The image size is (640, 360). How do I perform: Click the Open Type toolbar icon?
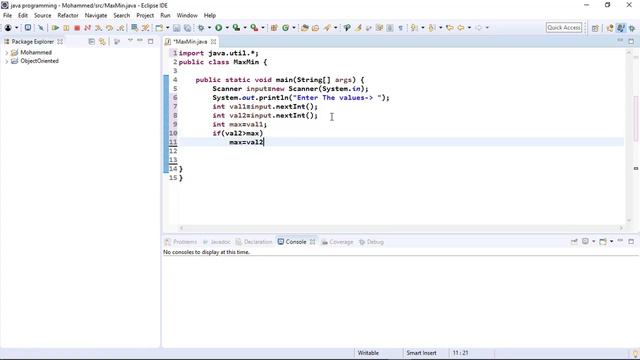pyautogui.click(x=304, y=28)
